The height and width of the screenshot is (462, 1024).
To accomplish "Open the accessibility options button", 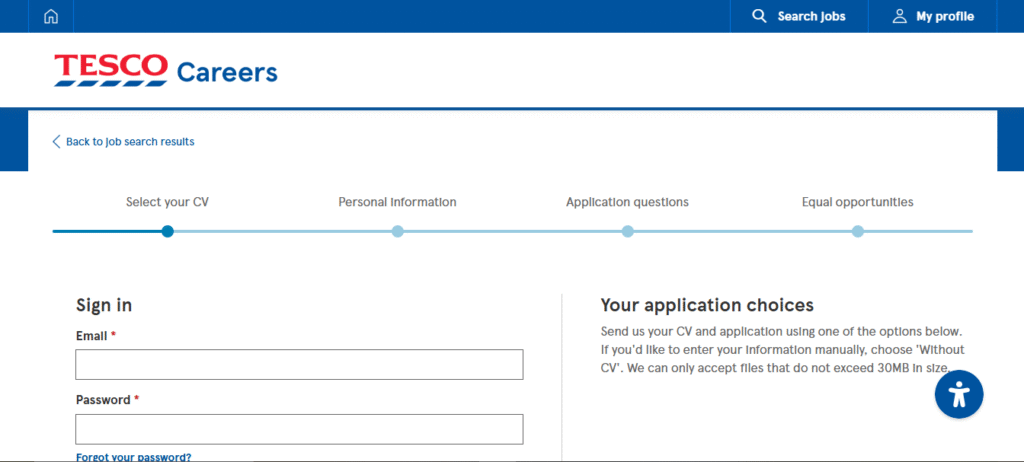I will [959, 394].
